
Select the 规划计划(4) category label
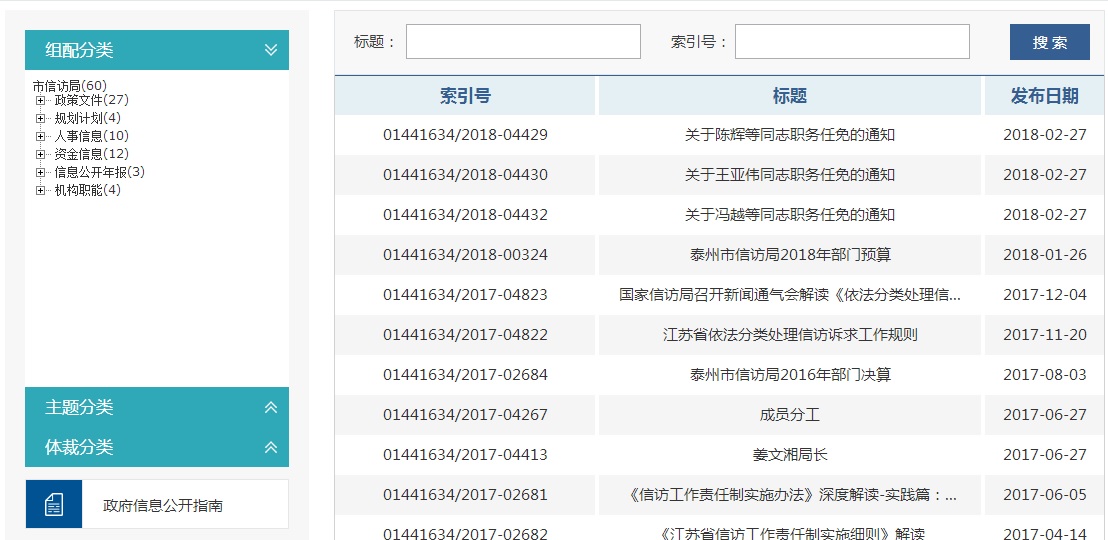pyautogui.click(x=88, y=118)
